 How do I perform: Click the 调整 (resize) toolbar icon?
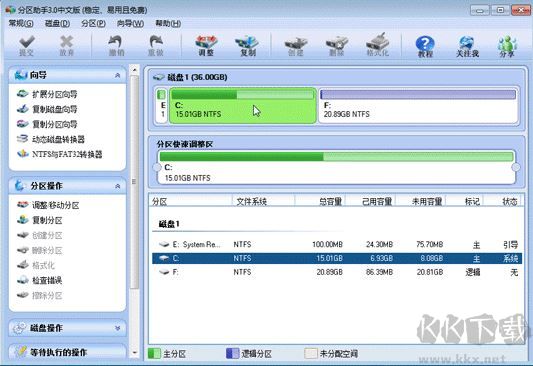point(206,46)
